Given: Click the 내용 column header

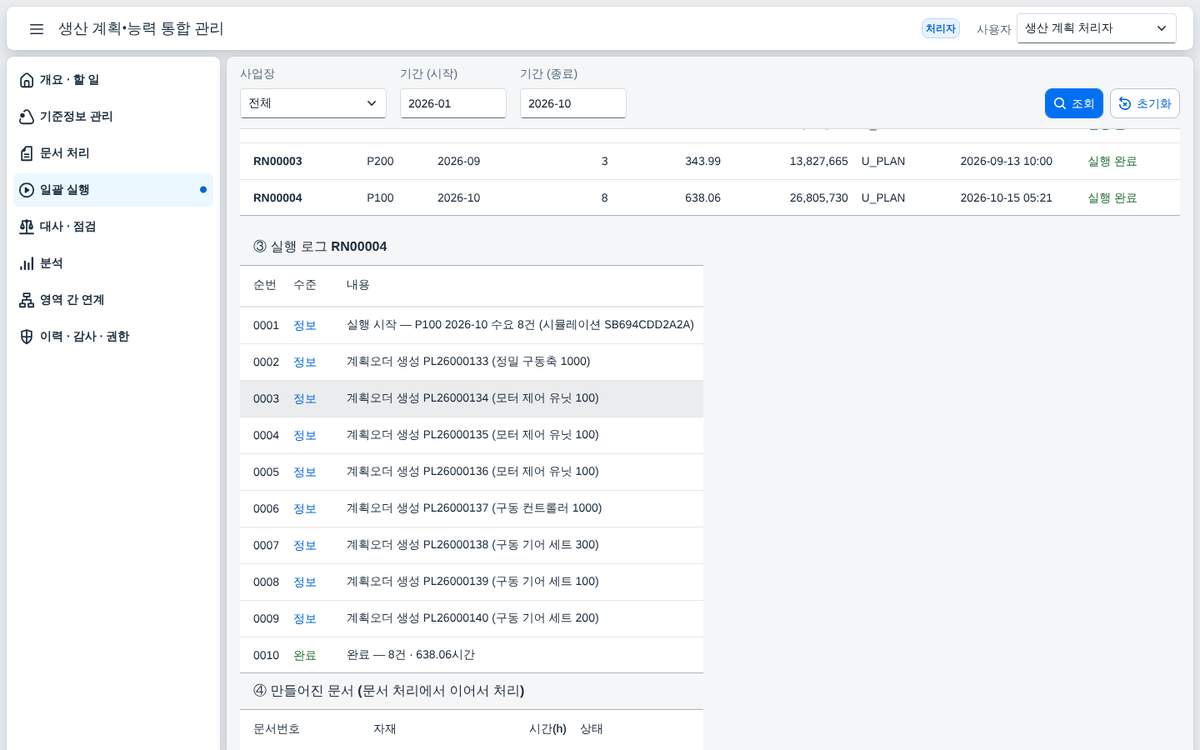Looking at the screenshot, I should [x=358, y=285].
